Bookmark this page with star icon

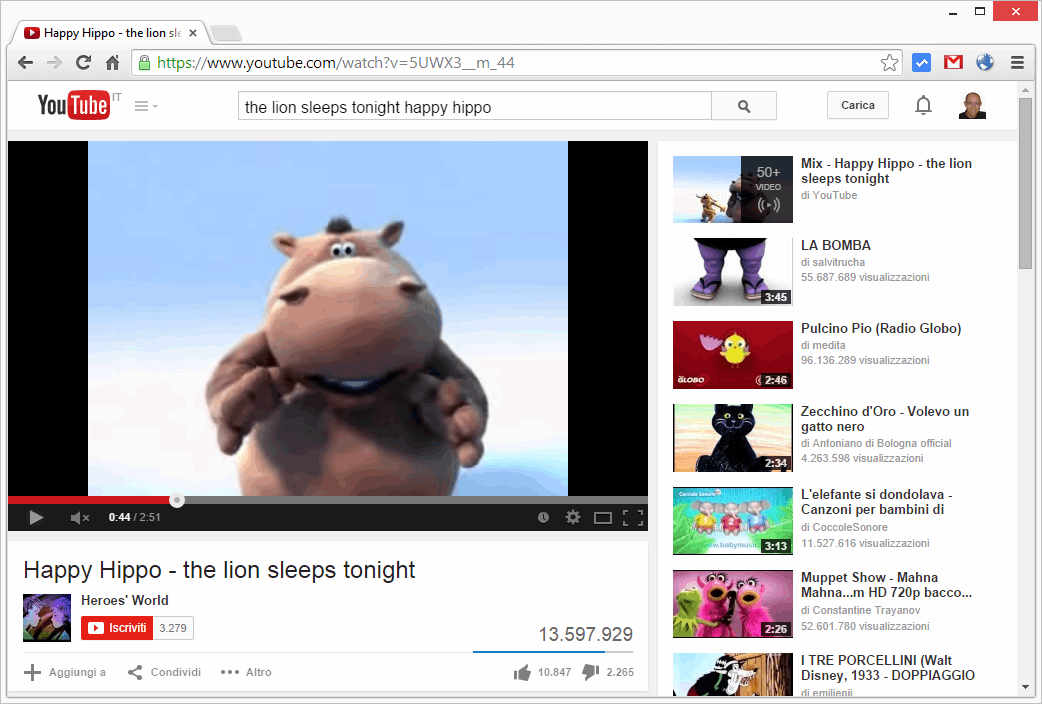pyautogui.click(x=889, y=62)
